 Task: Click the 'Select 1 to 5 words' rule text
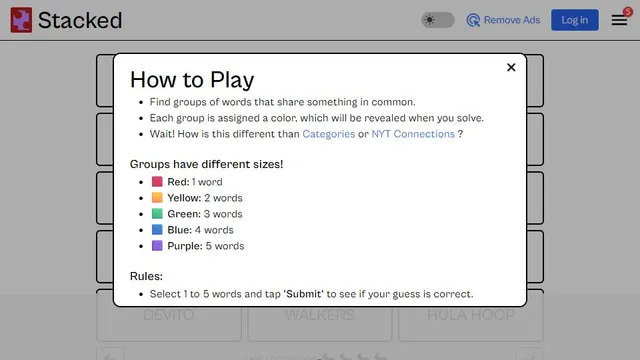[x=311, y=294]
